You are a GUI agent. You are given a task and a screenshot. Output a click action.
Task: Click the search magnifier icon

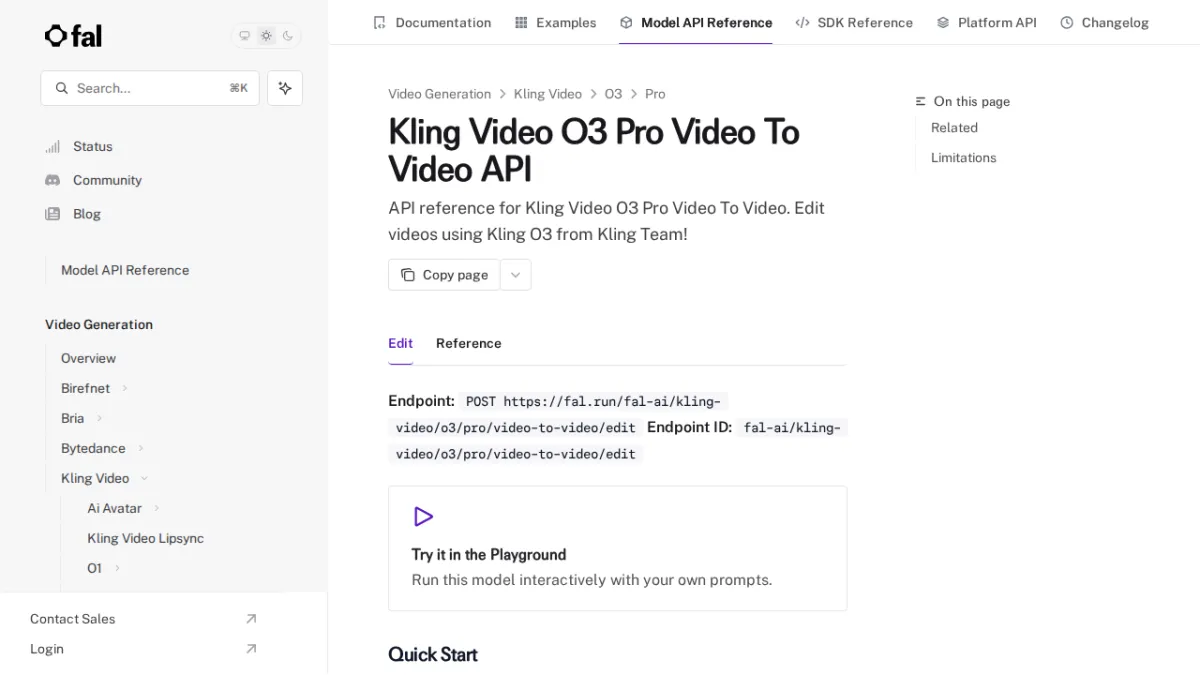[62, 88]
